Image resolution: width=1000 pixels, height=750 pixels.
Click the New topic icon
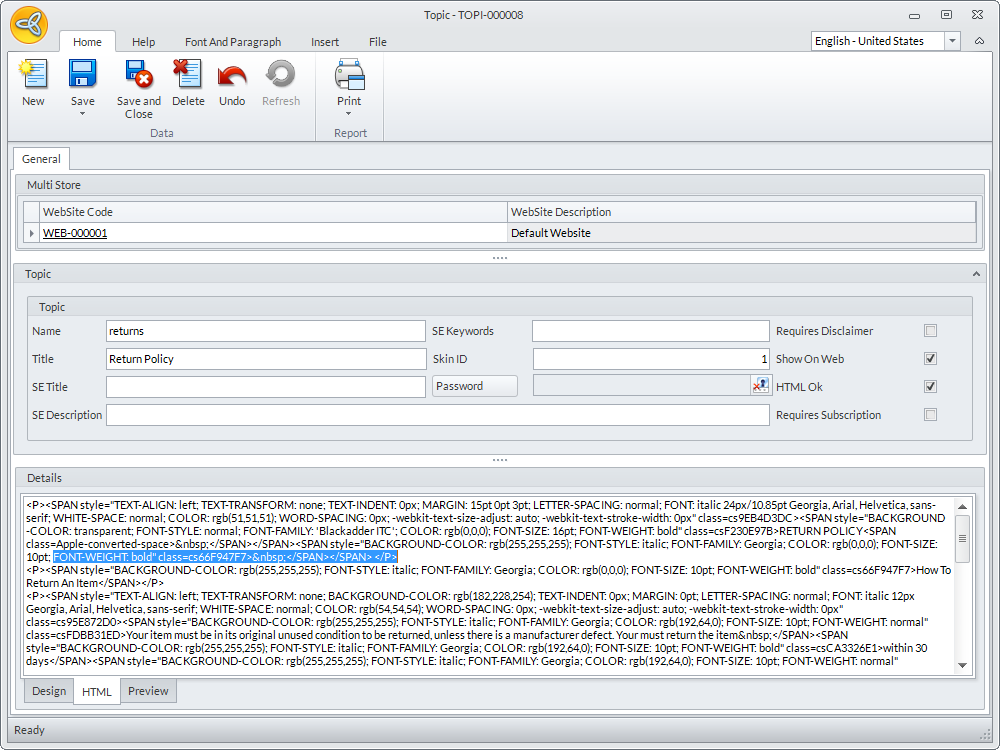(x=33, y=76)
